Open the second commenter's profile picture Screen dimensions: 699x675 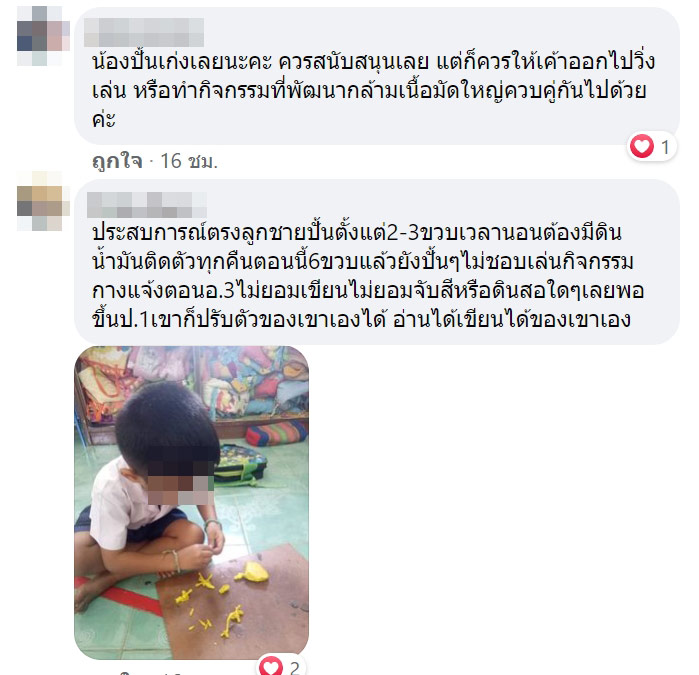[43, 201]
